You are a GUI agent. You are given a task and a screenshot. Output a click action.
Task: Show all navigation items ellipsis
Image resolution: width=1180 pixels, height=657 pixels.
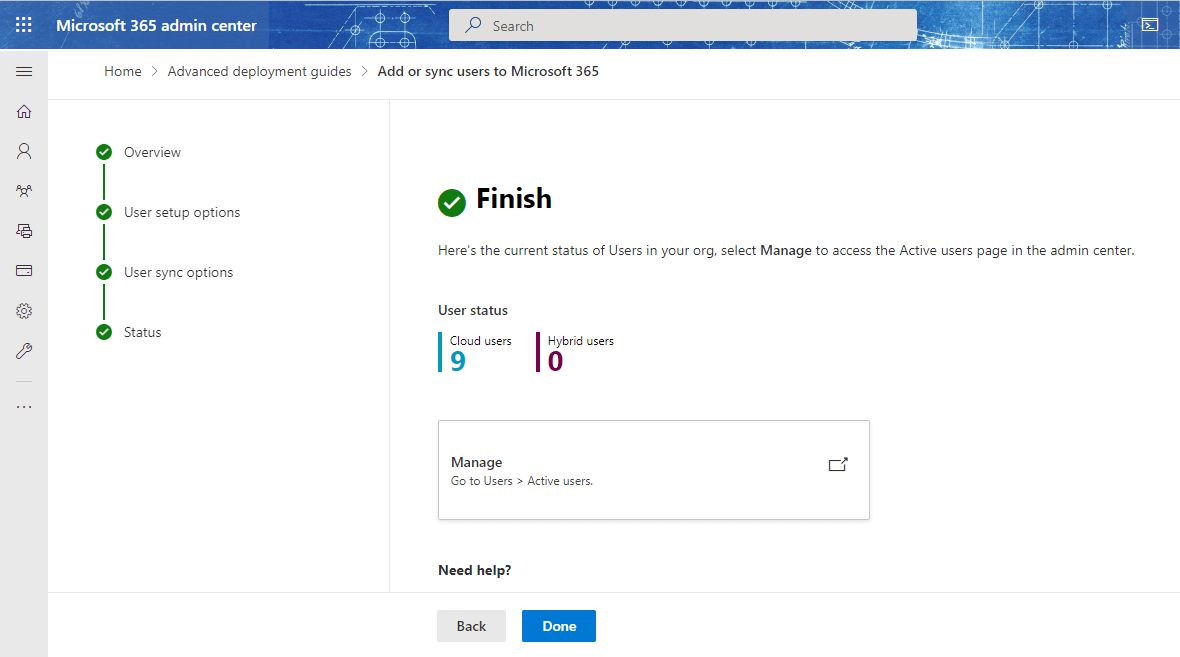tap(24, 406)
